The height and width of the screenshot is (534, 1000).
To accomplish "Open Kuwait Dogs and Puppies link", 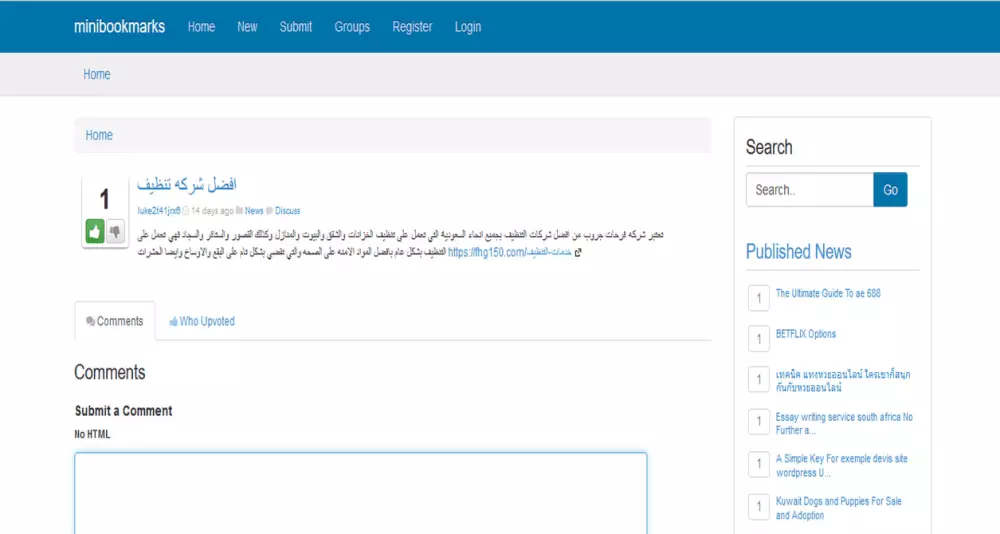I will [839, 508].
